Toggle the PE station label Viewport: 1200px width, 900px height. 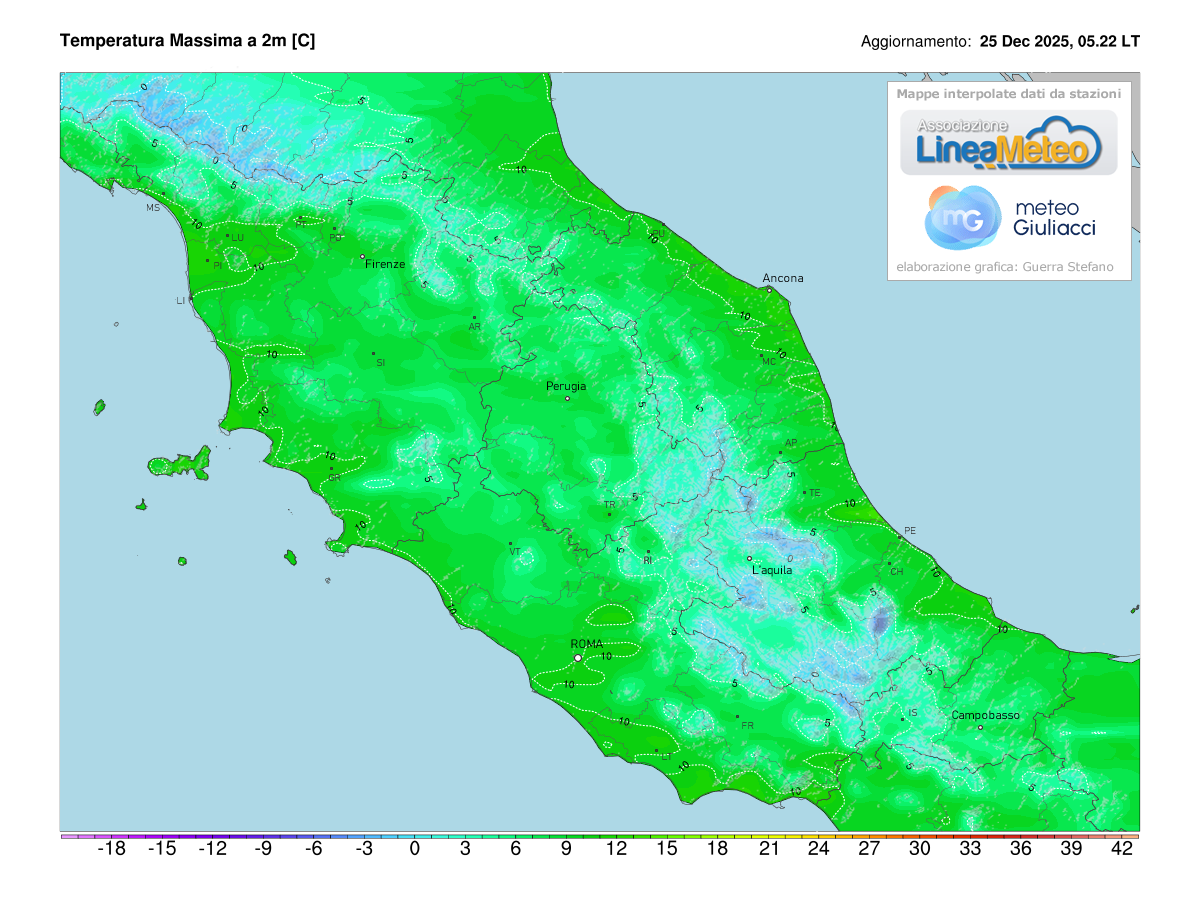coord(911,531)
